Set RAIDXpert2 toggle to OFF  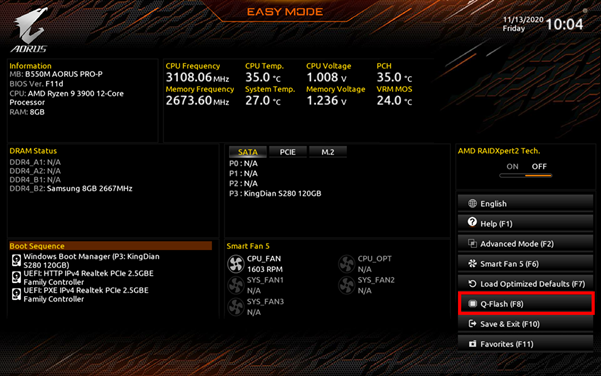539,166
